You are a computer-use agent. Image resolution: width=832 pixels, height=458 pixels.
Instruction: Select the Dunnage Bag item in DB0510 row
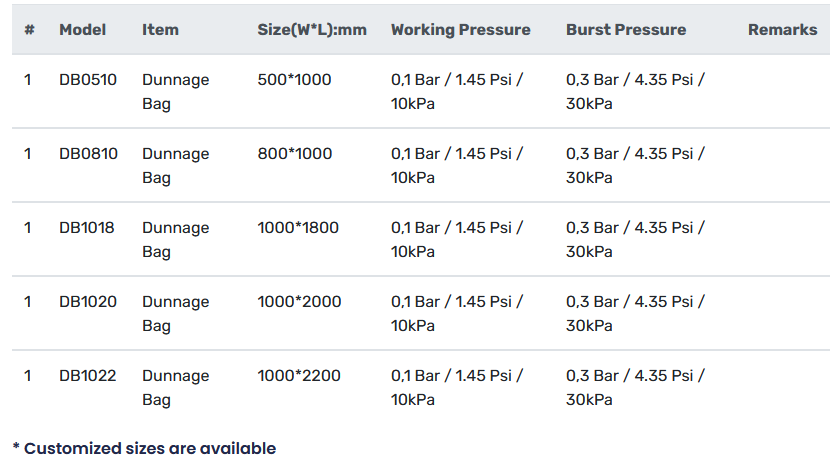pos(175,91)
